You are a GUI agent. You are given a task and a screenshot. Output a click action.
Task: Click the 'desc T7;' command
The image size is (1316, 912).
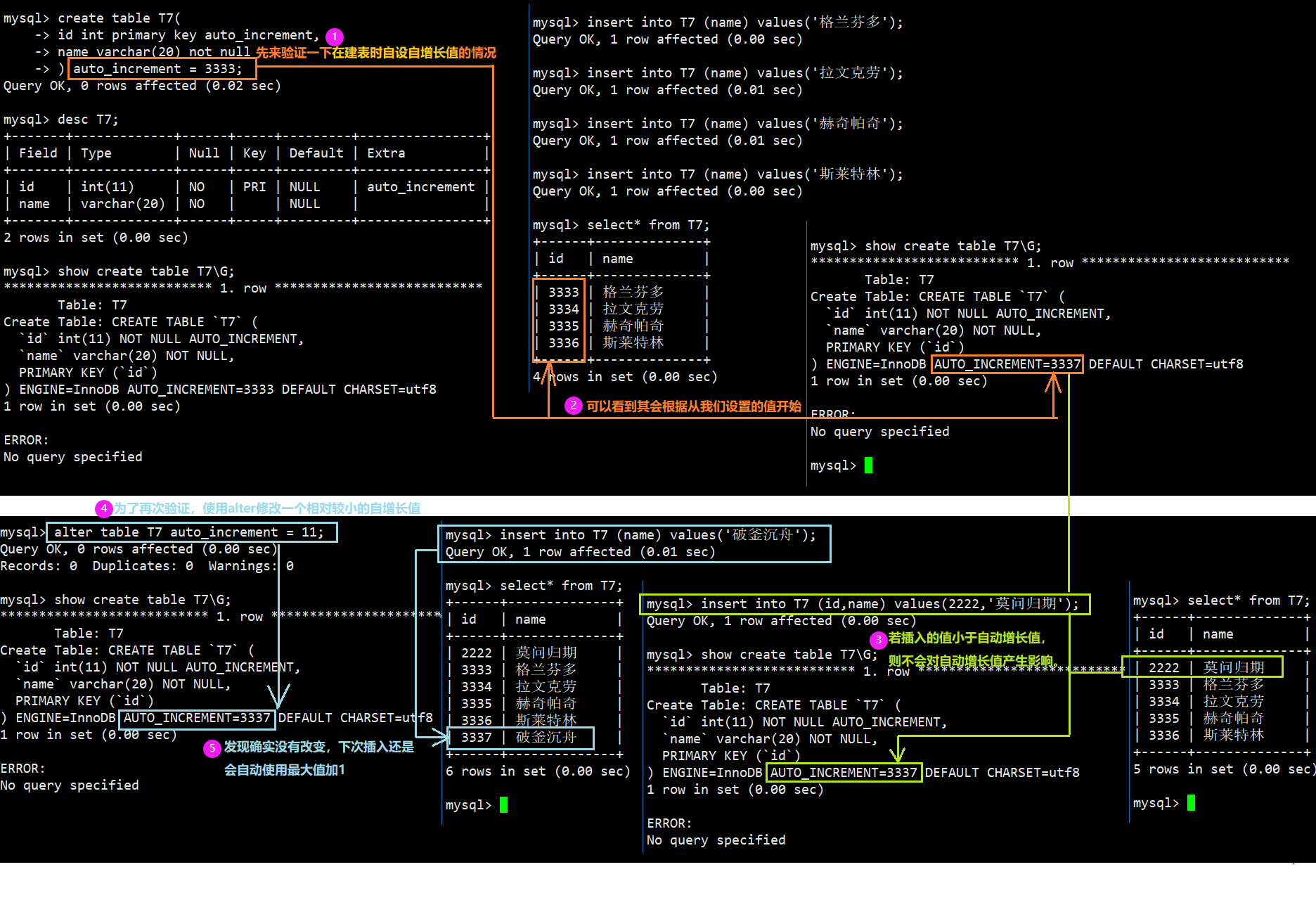pos(88,120)
